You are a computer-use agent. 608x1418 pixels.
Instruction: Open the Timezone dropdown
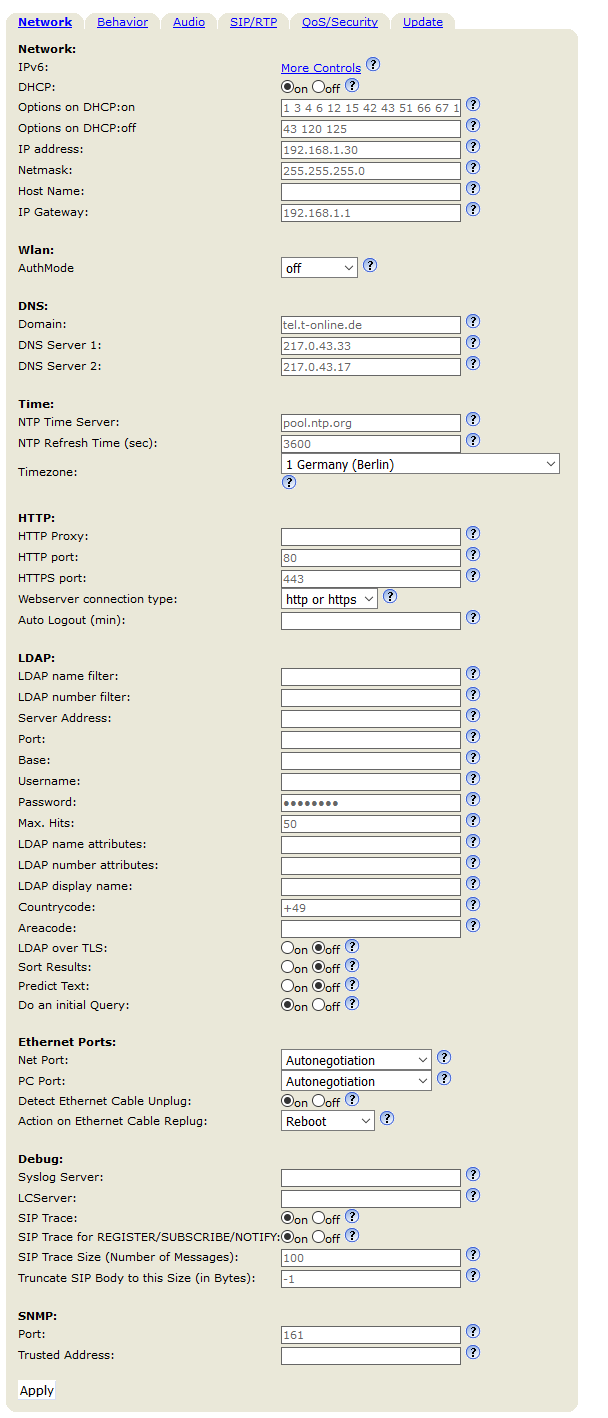tap(420, 464)
